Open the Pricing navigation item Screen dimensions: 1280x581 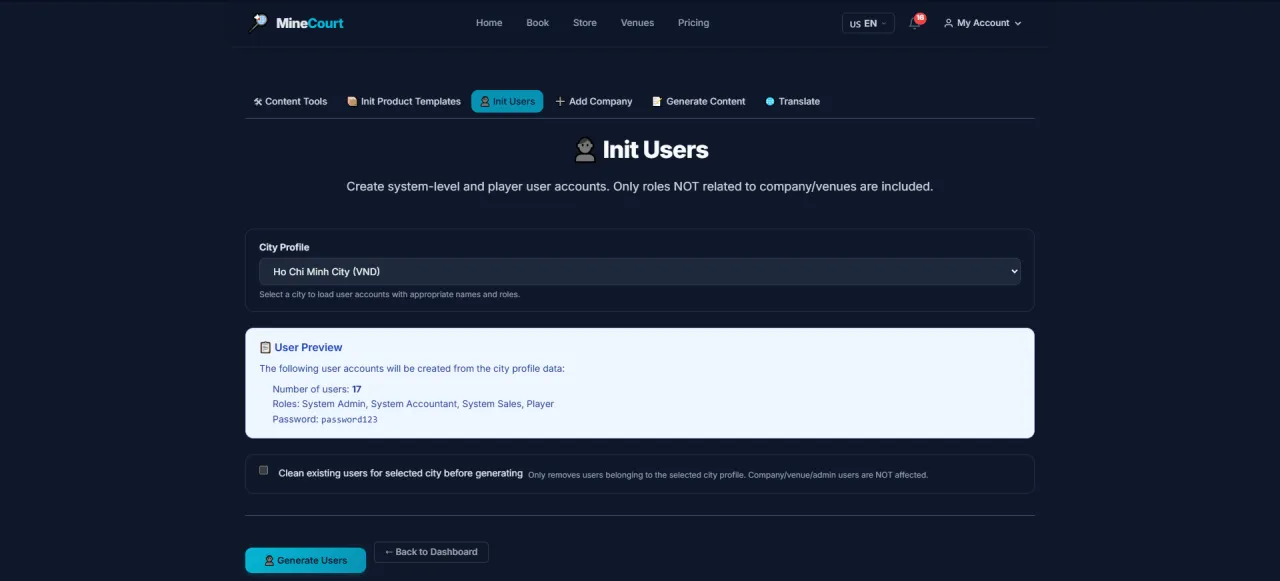693,23
